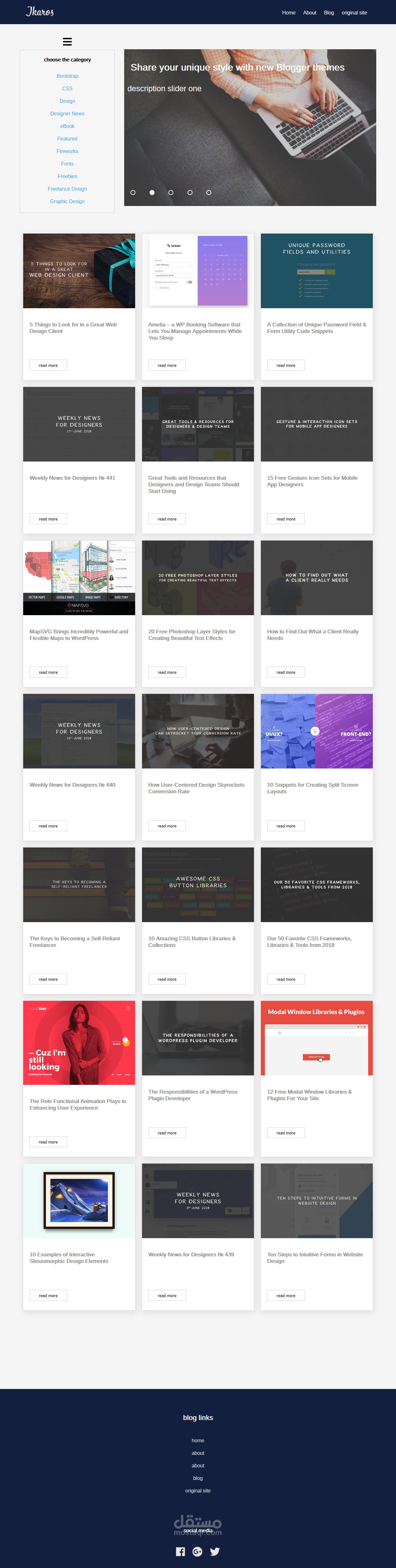Screen dimensions: 396x1568
Task: Choose the Fireworks category
Action: (x=67, y=151)
